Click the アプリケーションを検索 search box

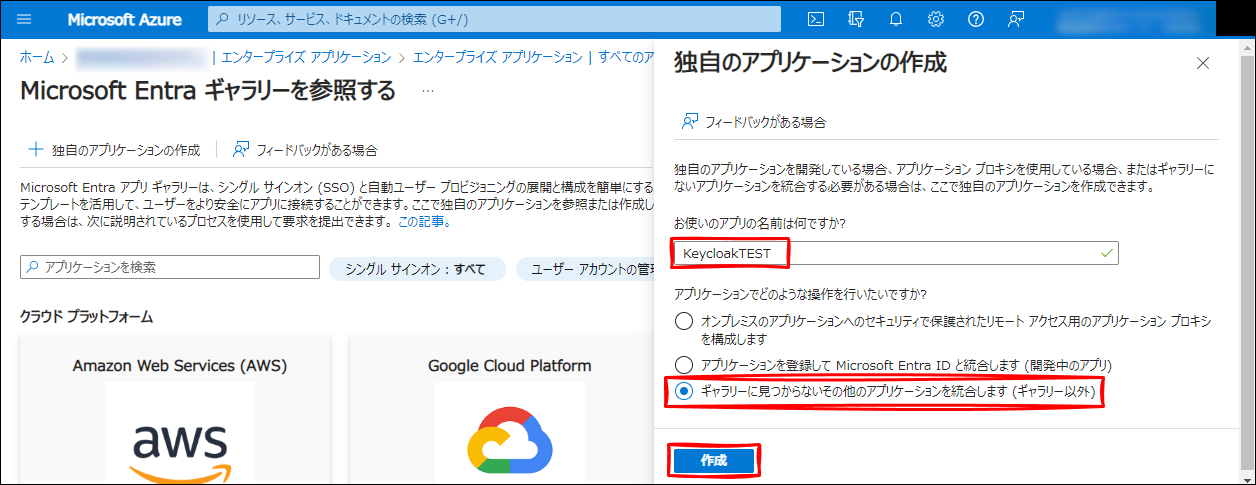pos(170,268)
